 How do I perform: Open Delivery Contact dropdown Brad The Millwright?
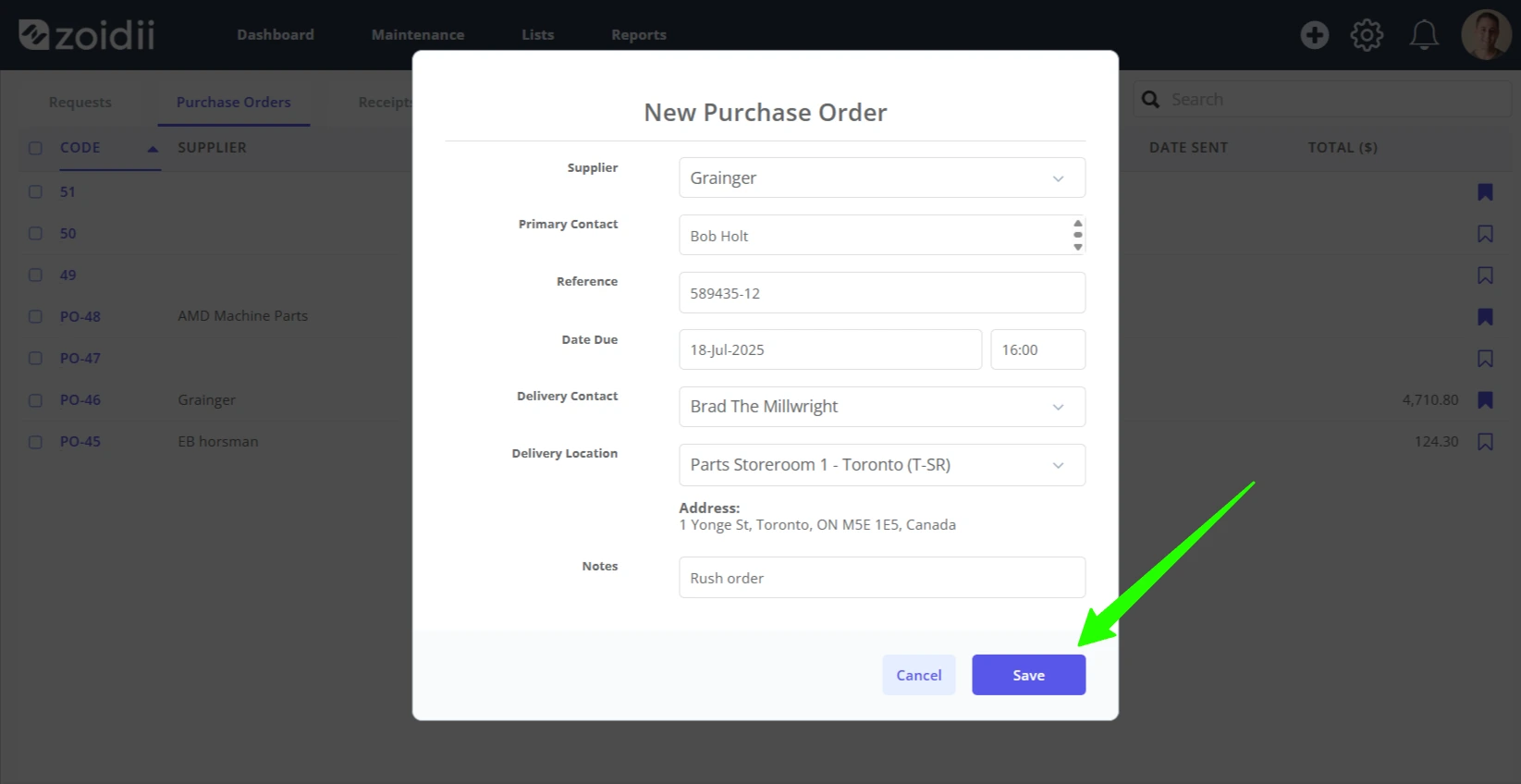[882, 407]
